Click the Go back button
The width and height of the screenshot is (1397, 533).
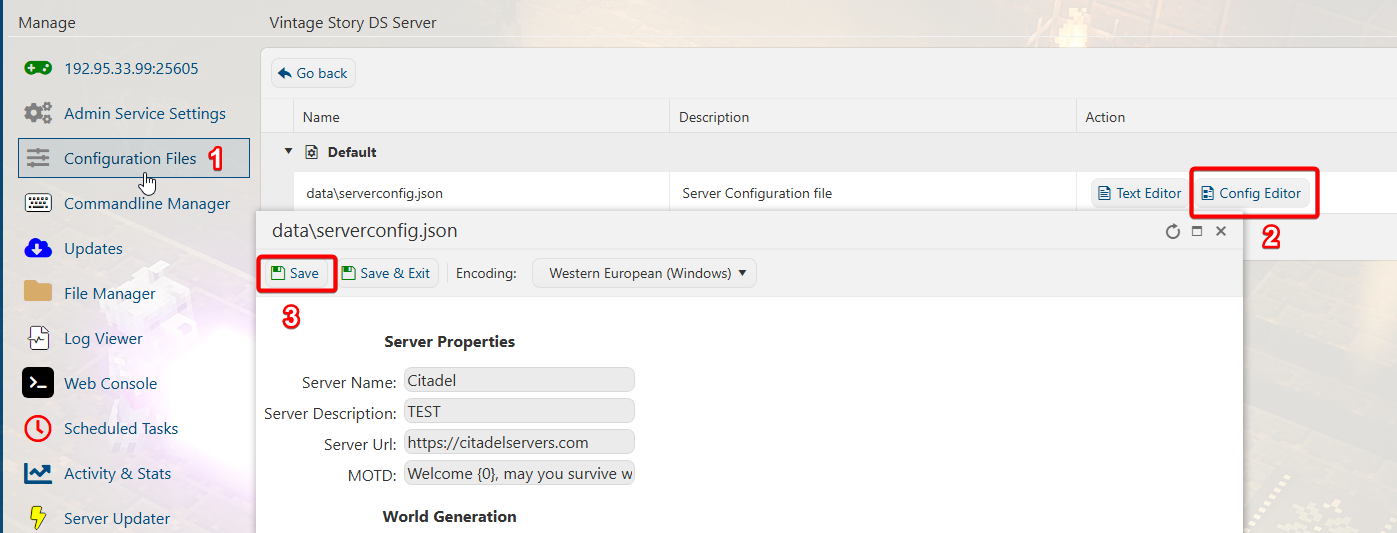pyautogui.click(x=313, y=73)
